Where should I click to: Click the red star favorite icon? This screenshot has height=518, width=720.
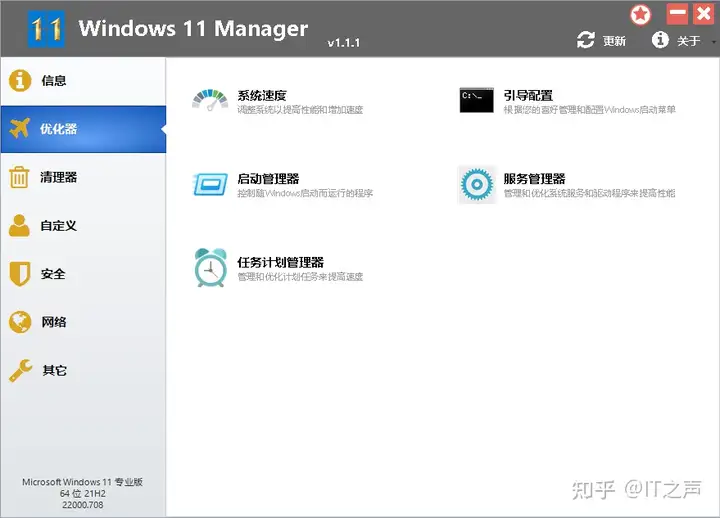pyautogui.click(x=640, y=15)
